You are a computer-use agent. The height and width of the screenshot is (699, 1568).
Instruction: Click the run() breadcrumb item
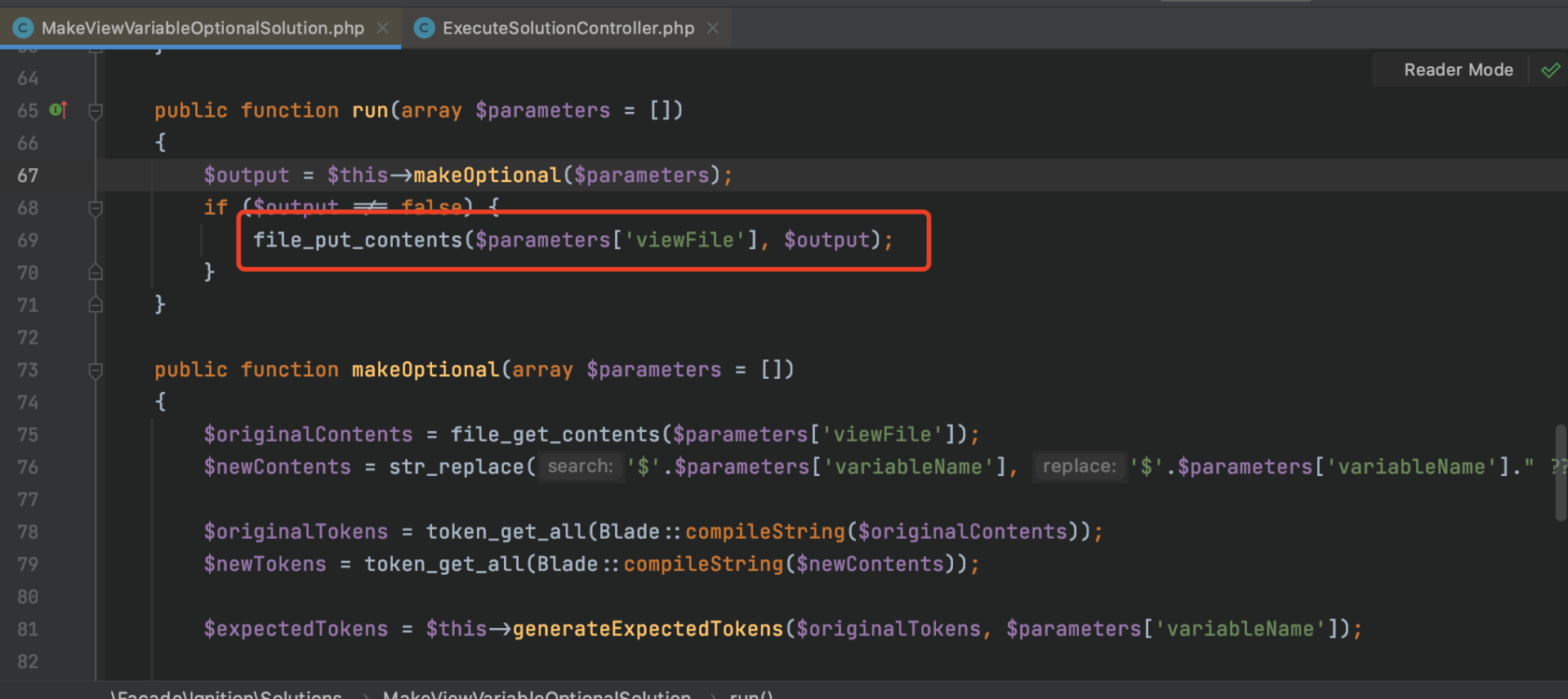click(751, 694)
